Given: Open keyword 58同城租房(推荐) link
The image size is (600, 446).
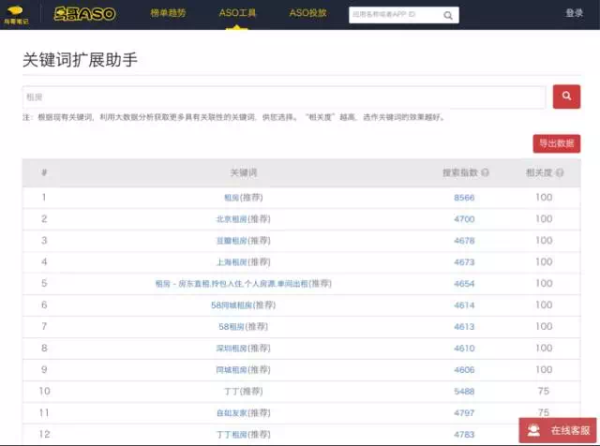Looking at the screenshot, I should (x=242, y=305).
